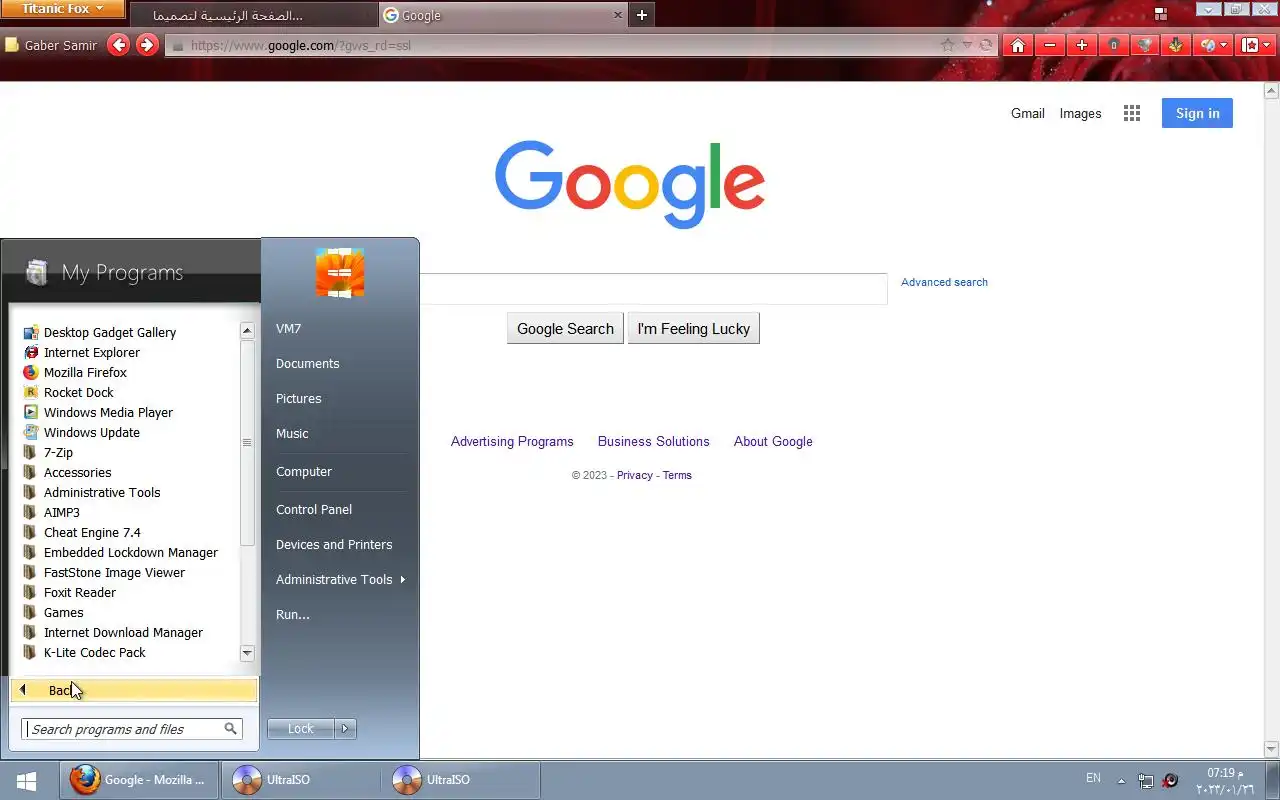The height and width of the screenshot is (800, 1280).
Task: Click the Start menu user picture
Action: tap(340, 273)
